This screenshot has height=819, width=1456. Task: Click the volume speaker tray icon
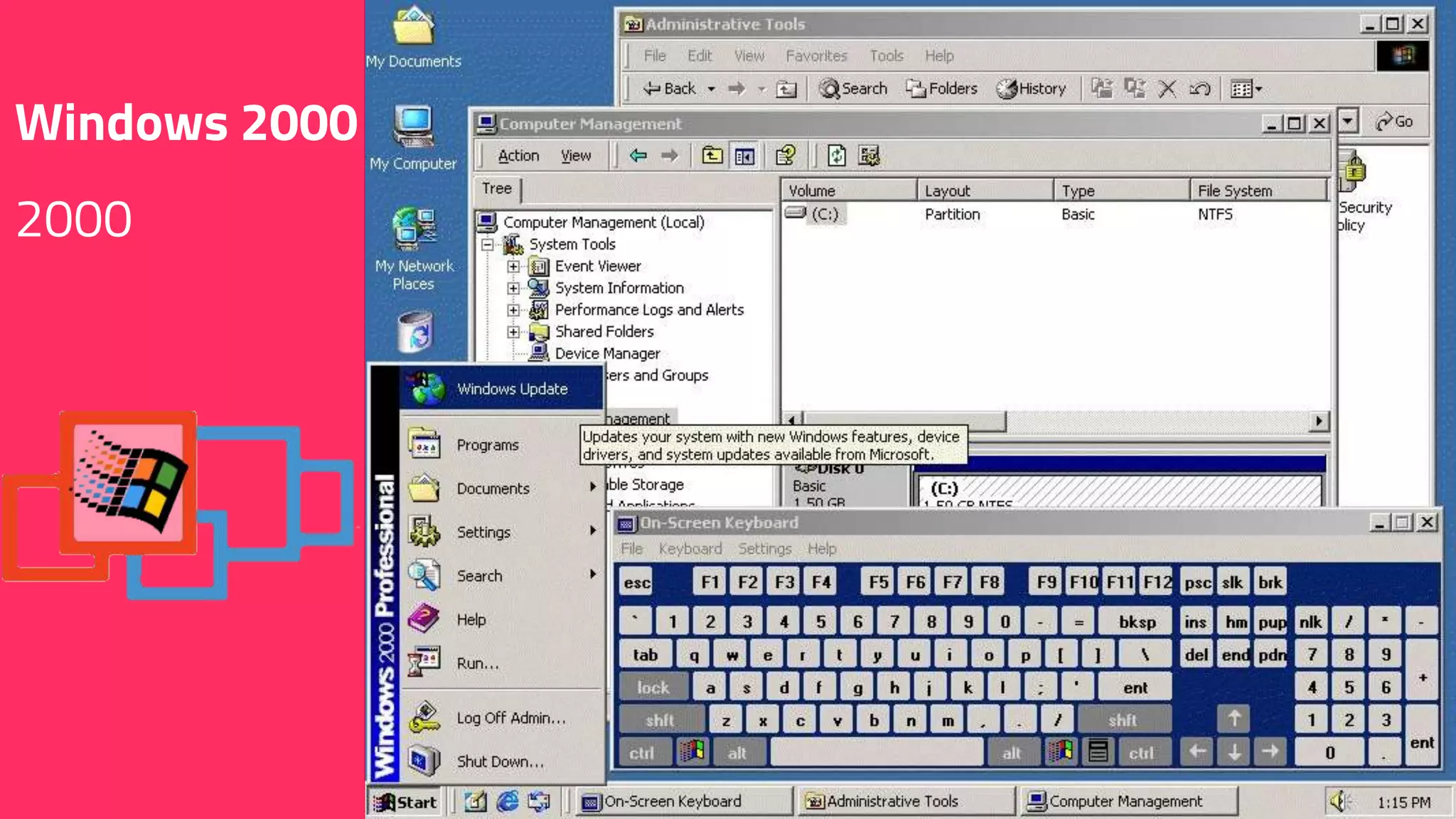click(1339, 802)
